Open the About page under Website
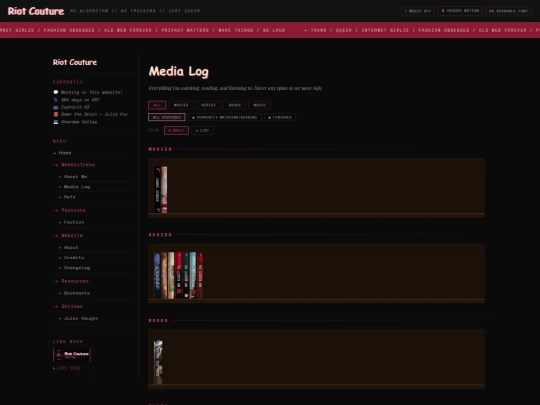Image resolution: width=540 pixels, height=405 pixels. coord(71,247)
